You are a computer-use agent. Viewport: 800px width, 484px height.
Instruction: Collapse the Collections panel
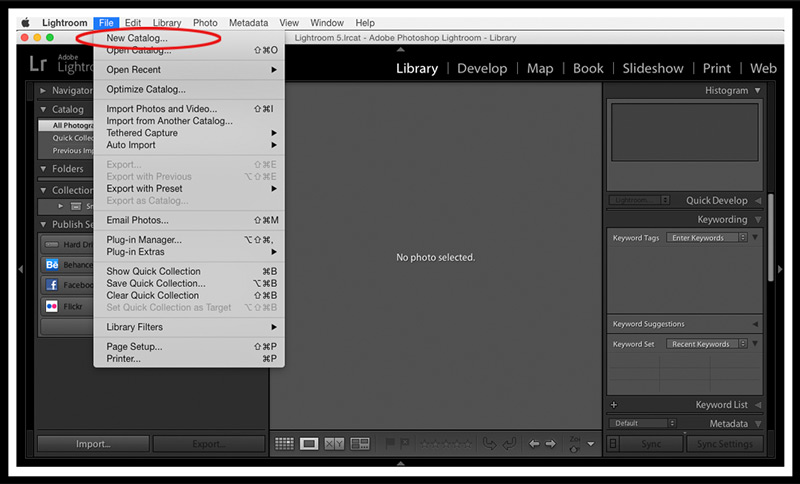tap(43, 190)
